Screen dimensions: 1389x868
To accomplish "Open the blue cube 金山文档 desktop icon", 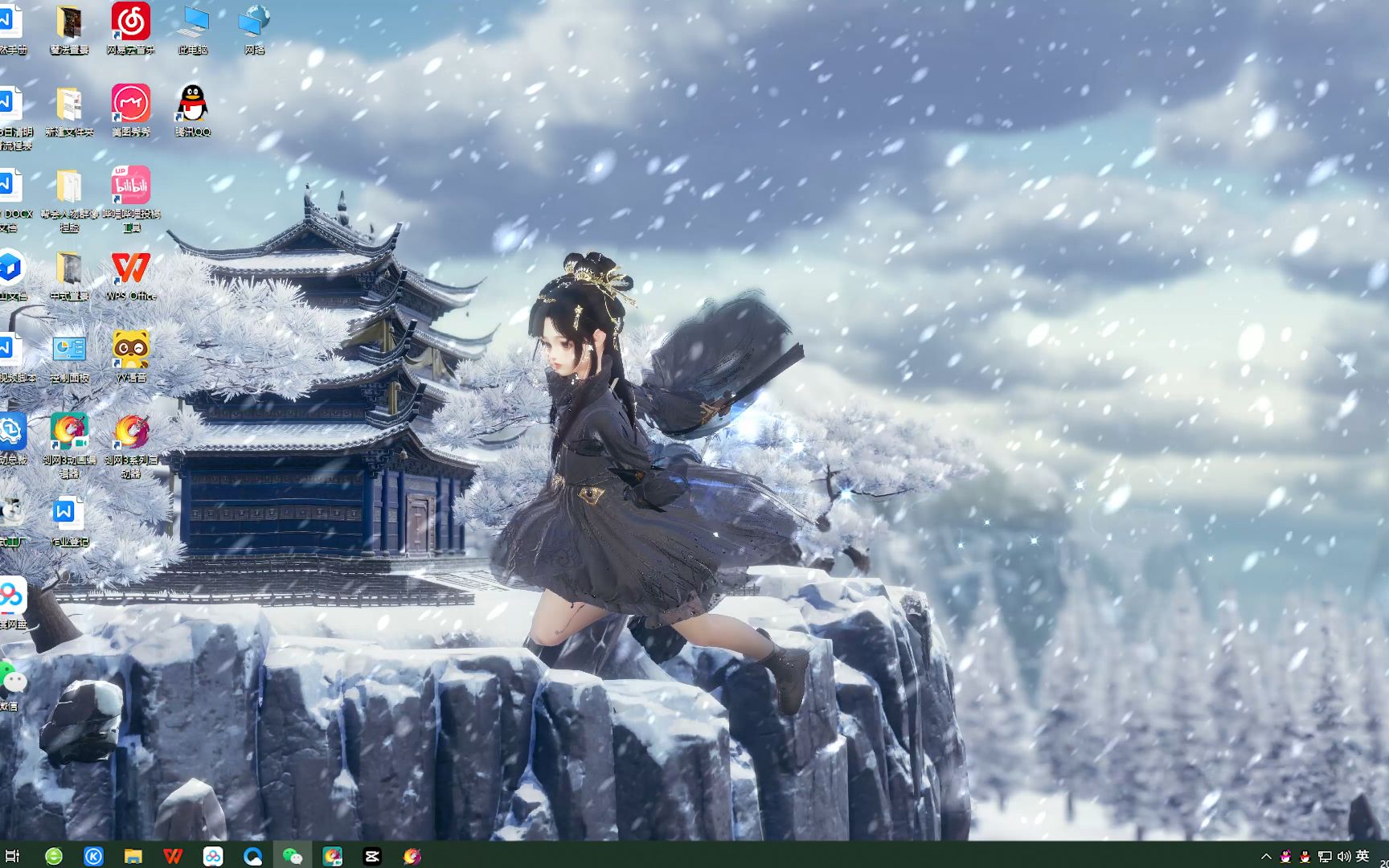I will pos(11,275).
